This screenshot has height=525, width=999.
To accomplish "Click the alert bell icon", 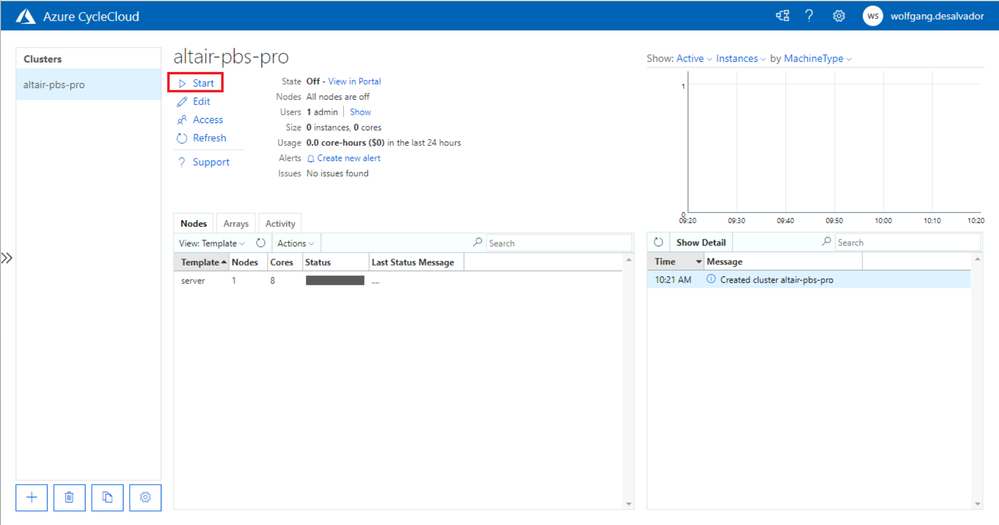I will (311, 159).
